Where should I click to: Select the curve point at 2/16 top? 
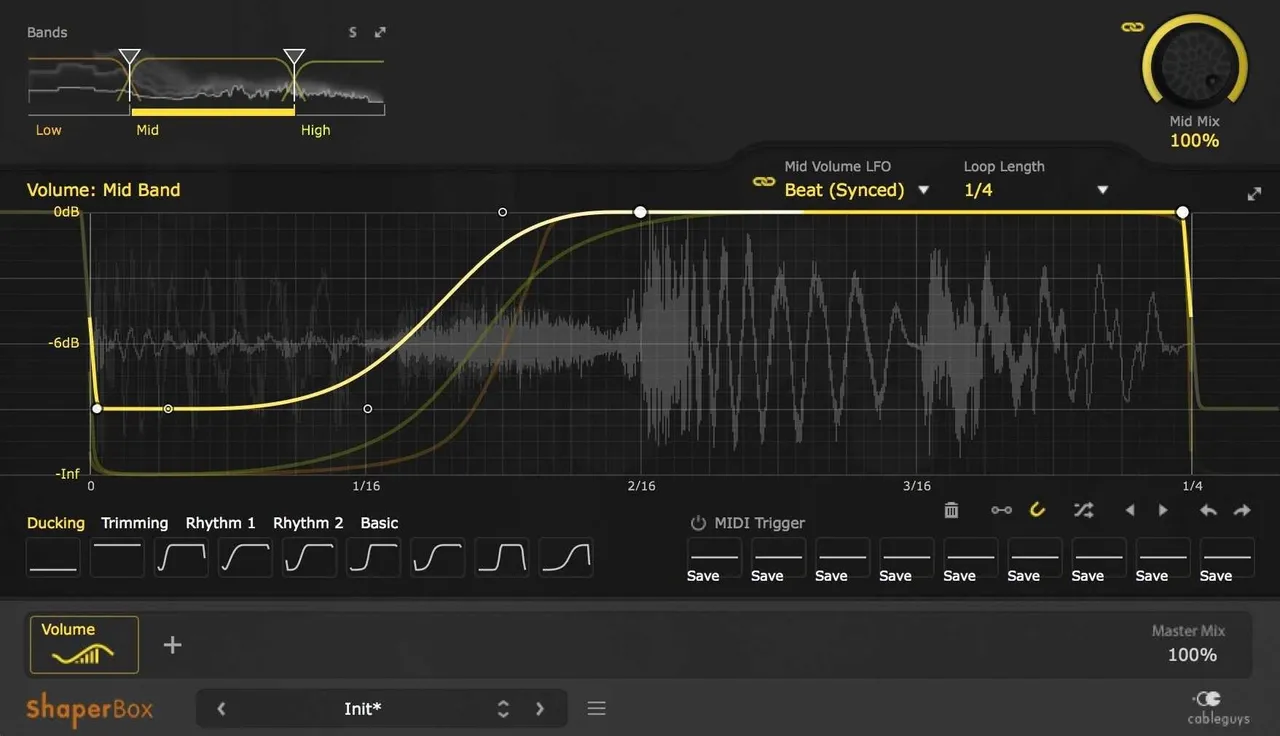pos(640,212)
